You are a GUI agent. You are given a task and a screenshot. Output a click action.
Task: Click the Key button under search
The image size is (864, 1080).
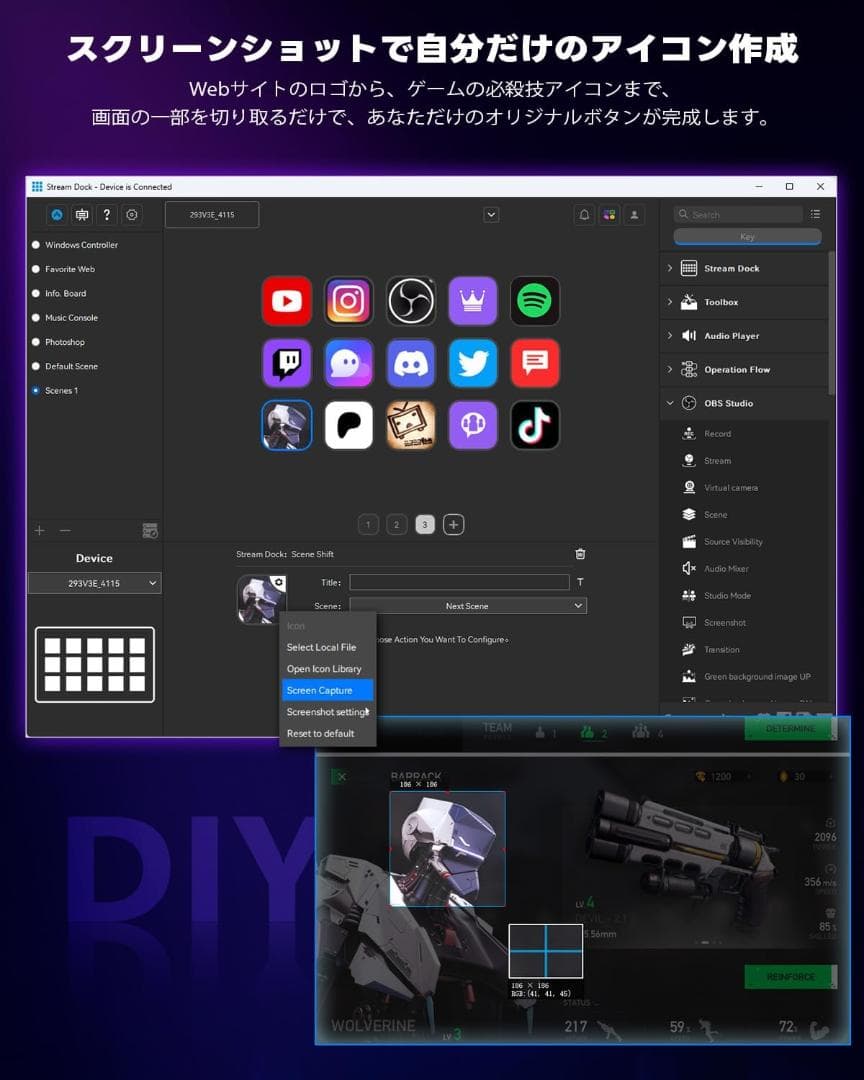748,237
